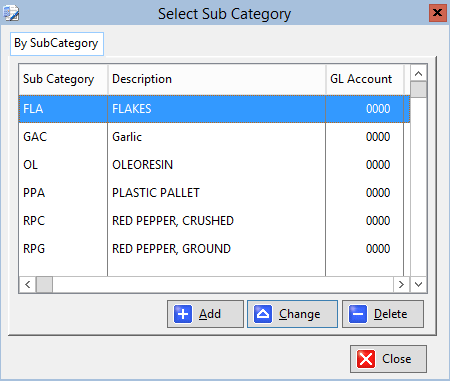This screenshot has width=450, height=381.
Task: Click the GL Account column header
Action: point(365,79)
